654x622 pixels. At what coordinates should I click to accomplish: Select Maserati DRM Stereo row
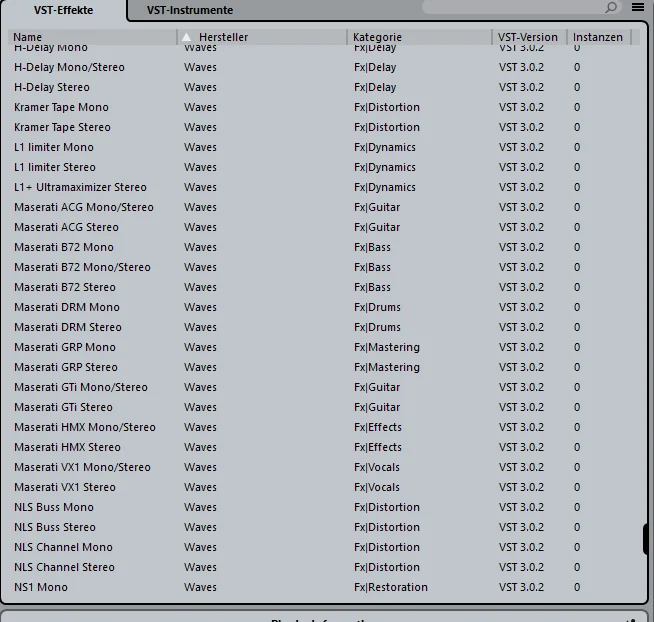click(x=324, y=327)
